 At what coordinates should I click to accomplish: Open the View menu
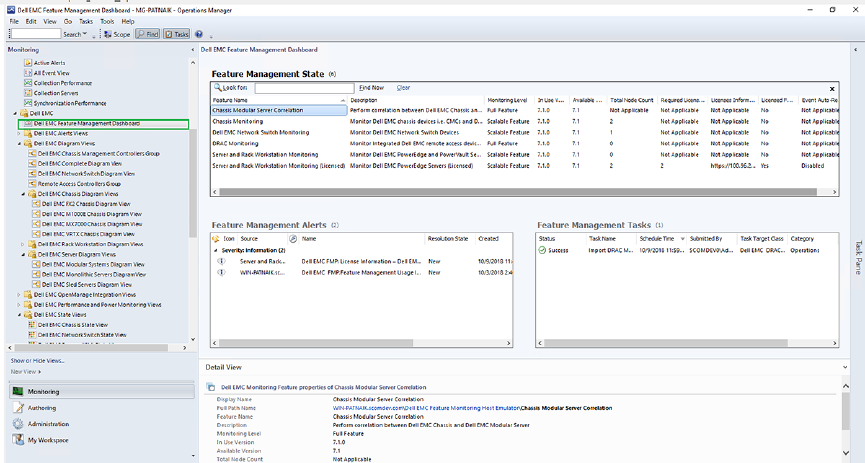(50, 22)
